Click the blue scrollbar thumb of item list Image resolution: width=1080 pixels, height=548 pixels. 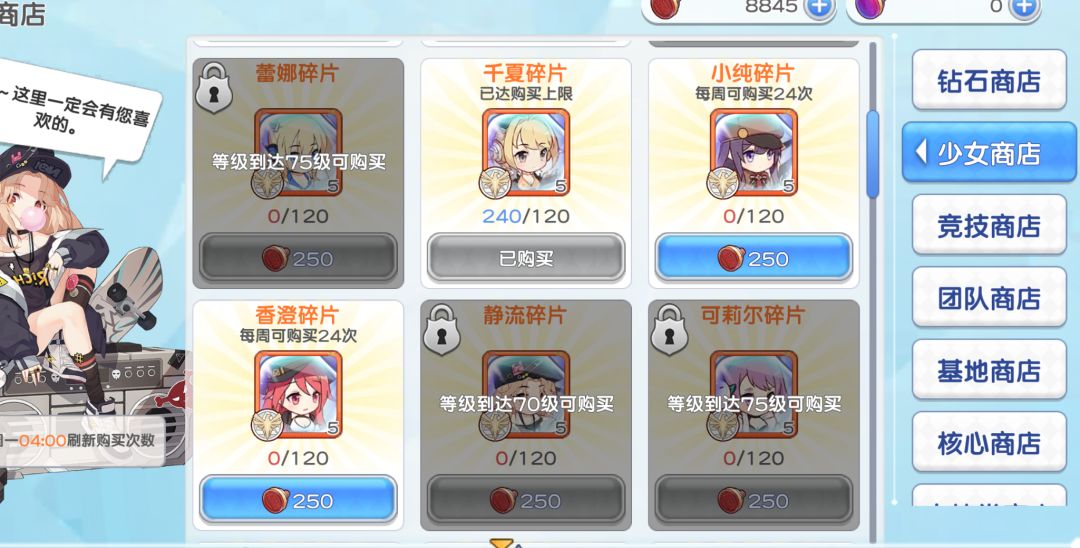(873, 154)
